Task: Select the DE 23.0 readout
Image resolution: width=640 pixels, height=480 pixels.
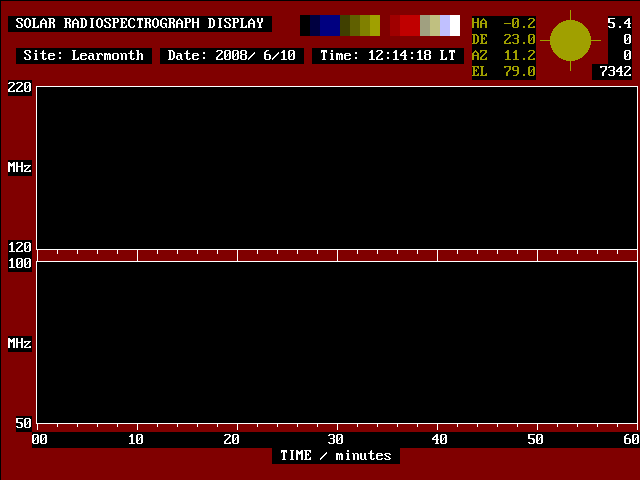Action: pyautogui.click(x=504, y=40)
